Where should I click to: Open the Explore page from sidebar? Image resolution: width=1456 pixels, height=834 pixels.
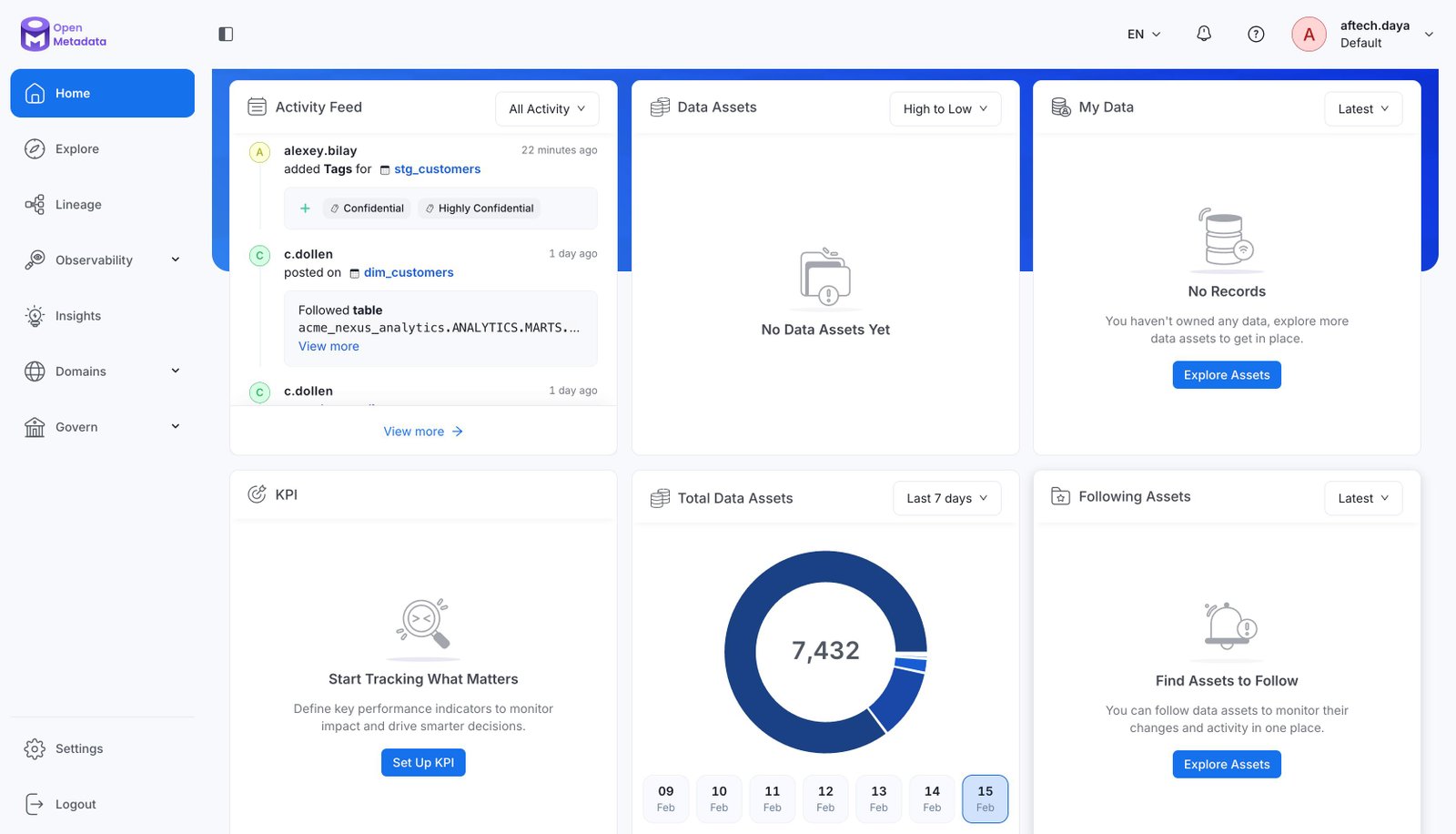(x=76, y=149)
